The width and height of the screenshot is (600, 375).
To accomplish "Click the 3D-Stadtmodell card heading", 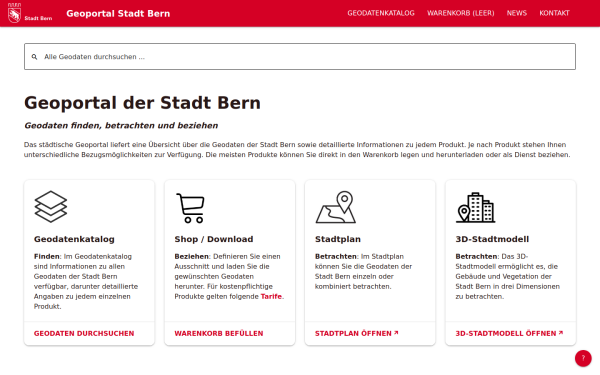I will click(x=492, y=239).
